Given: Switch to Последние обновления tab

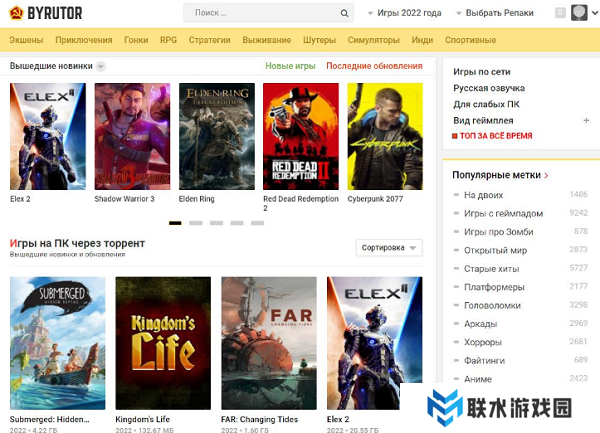Looking at the screenshot, I should coord(374,66).
